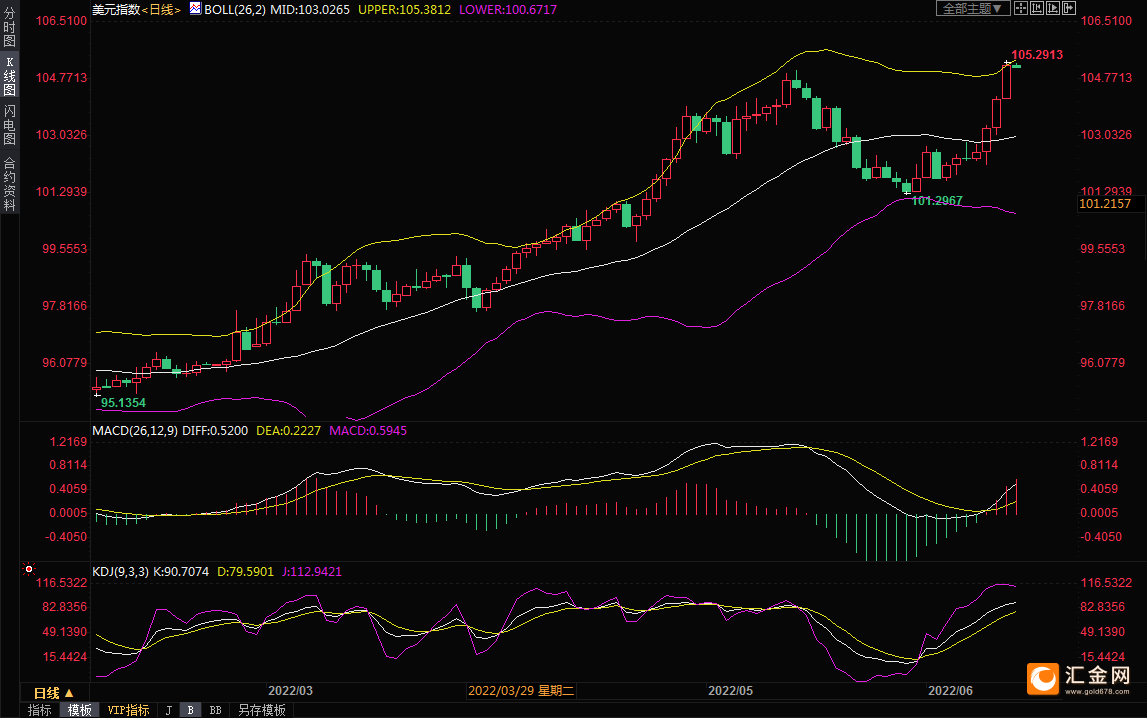Click the MACD(26,12,9) indicator label
Screen dimensions: 1147x718
click(x=135, y=431)
